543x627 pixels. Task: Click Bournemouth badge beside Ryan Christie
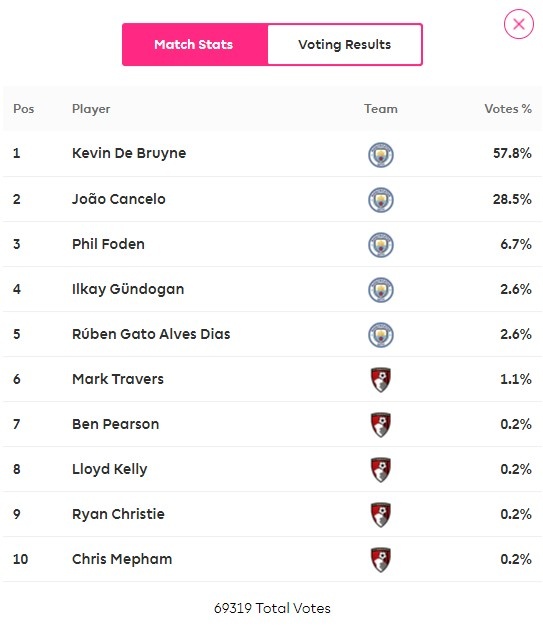(x=381, y=515)
